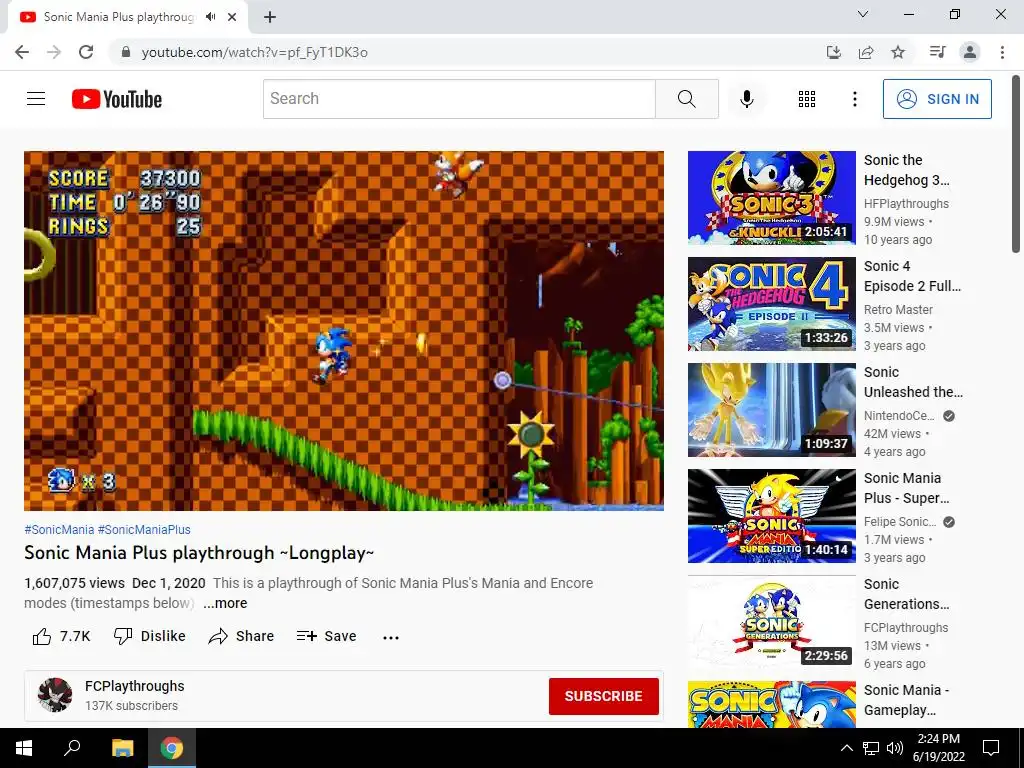Install app icon in address bar
This screenshot has height=768, width=1024.
tap(833, 52)
